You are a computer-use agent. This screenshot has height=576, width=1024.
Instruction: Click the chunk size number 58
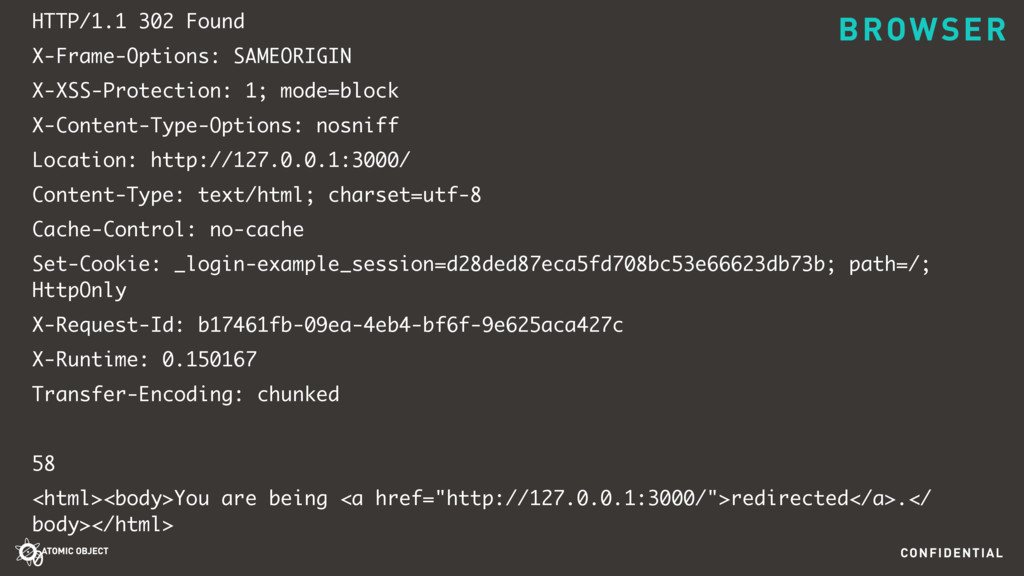44,464
